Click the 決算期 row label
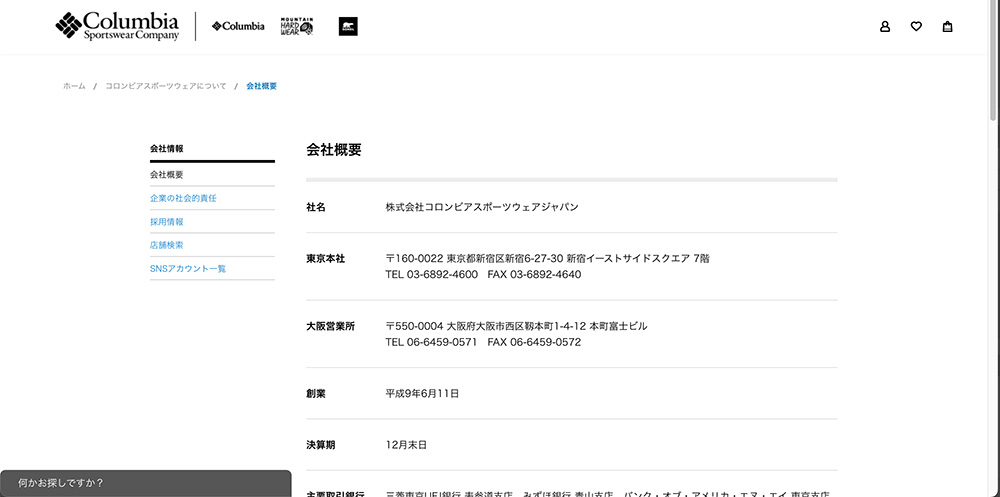This screenshot has height=497, width=1000. pos(321,445)
